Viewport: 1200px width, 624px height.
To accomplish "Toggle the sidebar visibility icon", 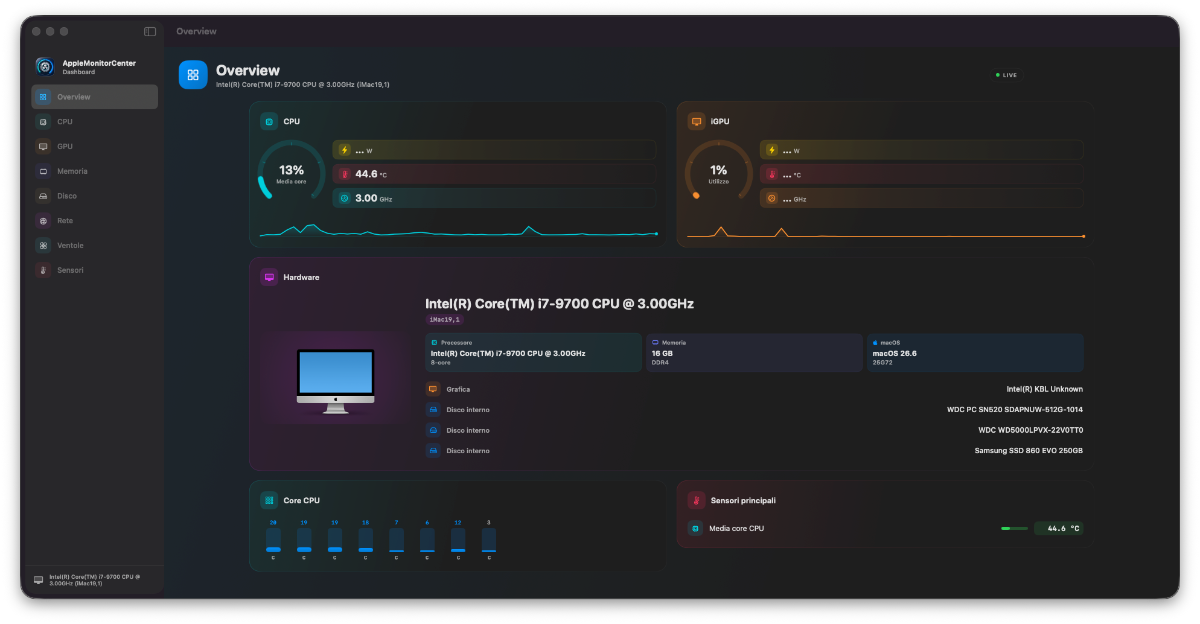I will coord(150,31).
